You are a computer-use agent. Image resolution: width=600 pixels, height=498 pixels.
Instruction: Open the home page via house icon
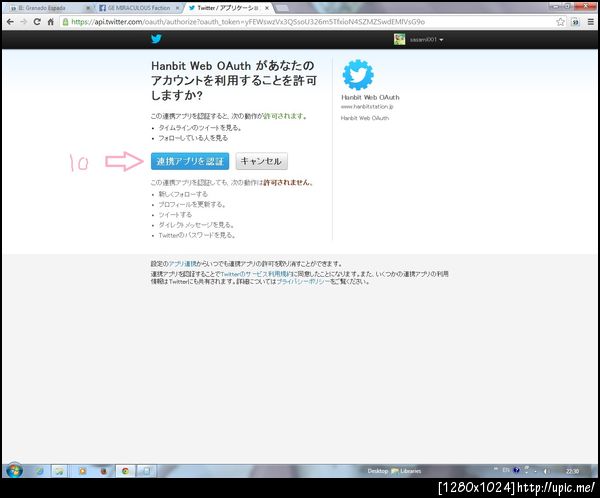pyautogui.click(x=51, y=22)
